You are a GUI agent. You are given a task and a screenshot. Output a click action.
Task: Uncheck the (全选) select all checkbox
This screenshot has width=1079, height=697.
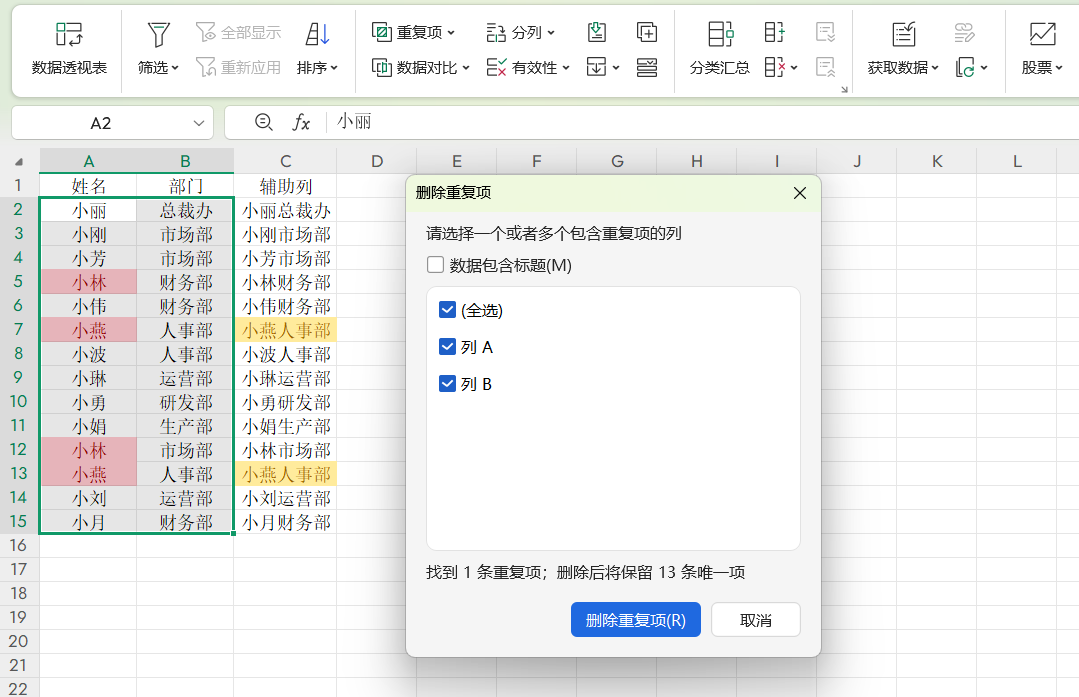tap(447, 310)
